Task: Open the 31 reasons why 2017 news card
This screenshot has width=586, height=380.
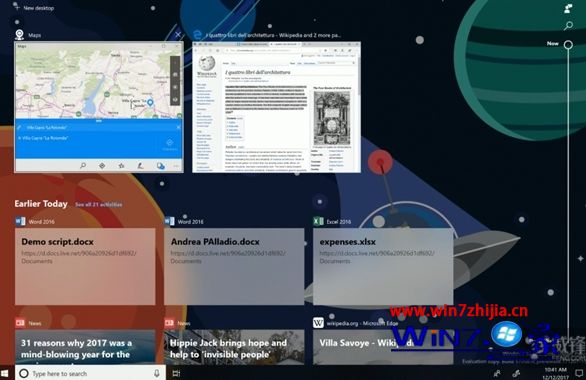Action: click(85, 347)
